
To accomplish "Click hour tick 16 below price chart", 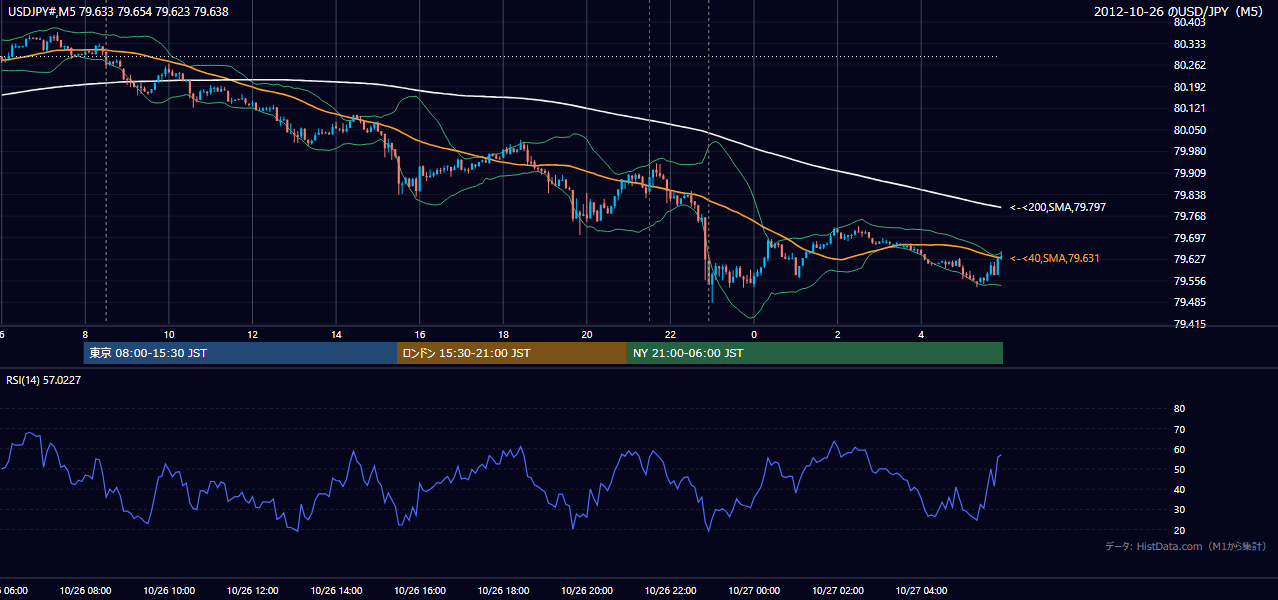I will point(419,334).
